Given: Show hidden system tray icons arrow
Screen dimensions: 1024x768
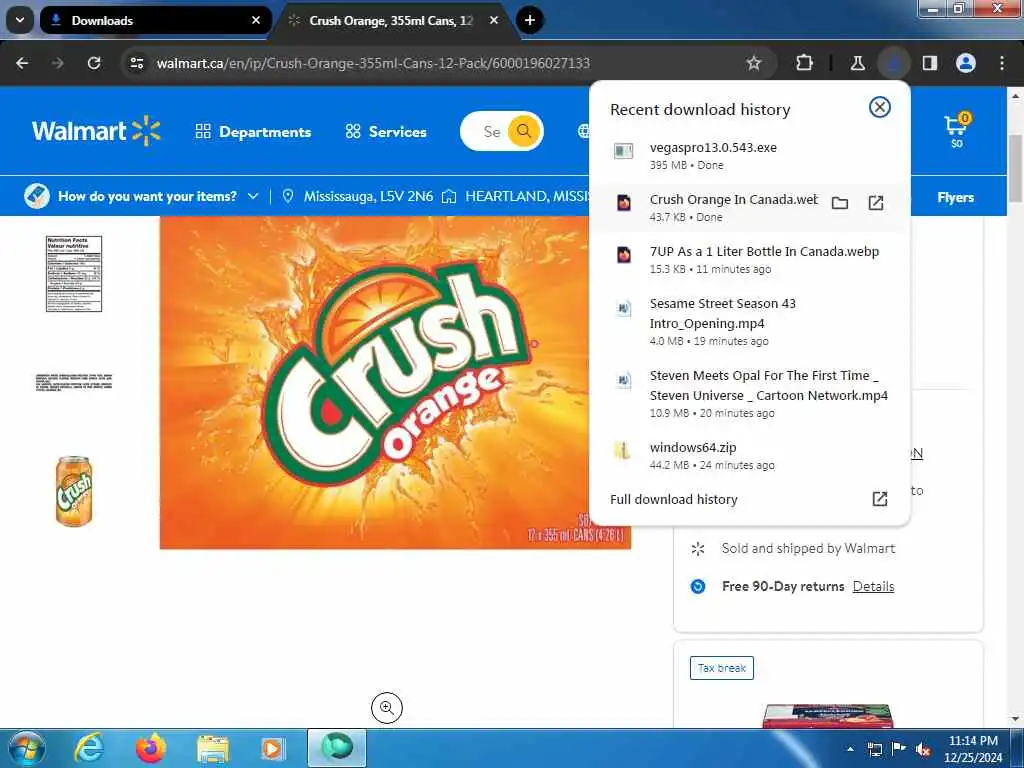Looking at the screenshot, I should [x=850, y=749].
